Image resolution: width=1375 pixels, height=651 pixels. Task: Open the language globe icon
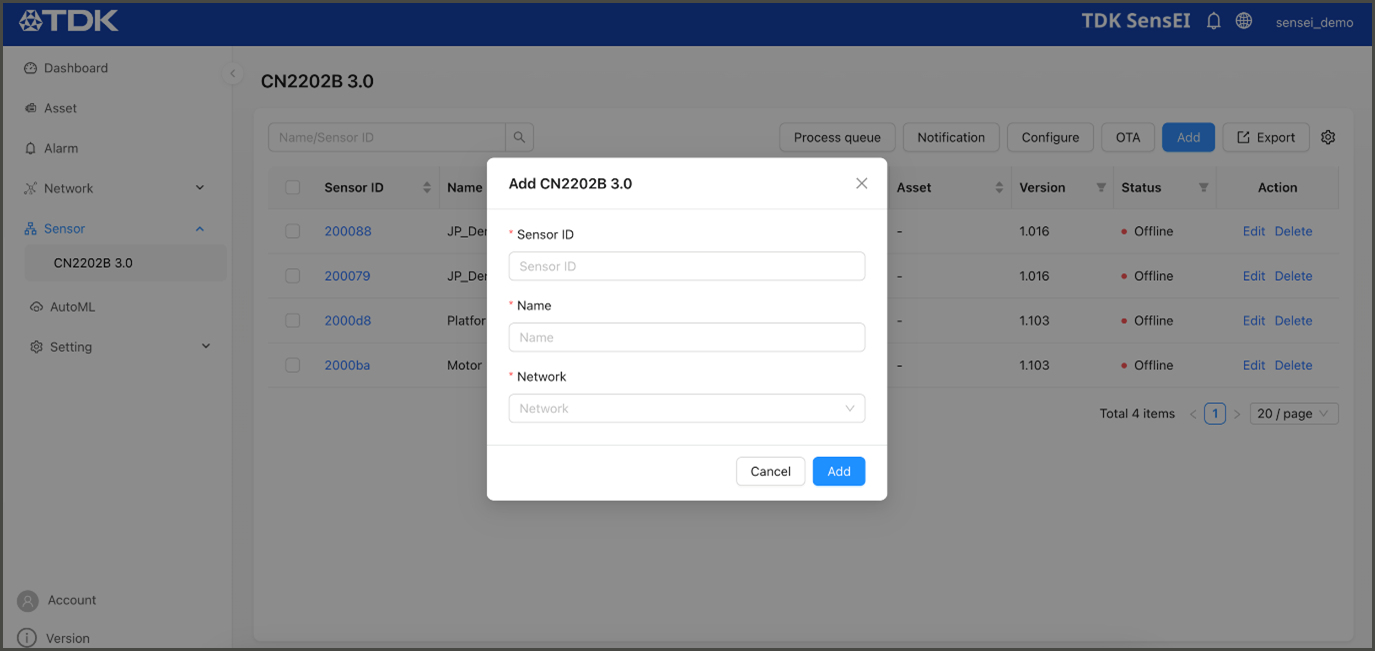tap(1244, 21)
